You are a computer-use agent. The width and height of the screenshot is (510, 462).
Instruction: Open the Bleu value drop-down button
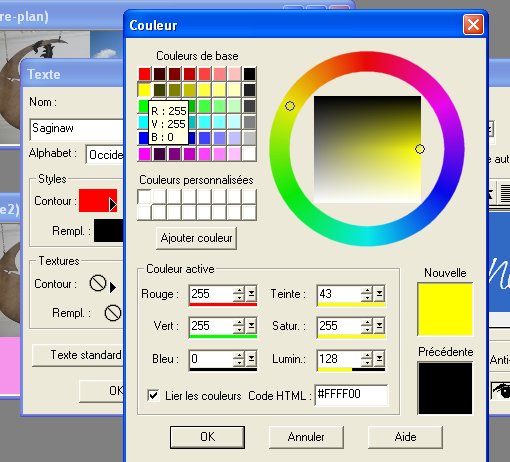[x=251, y=359]
